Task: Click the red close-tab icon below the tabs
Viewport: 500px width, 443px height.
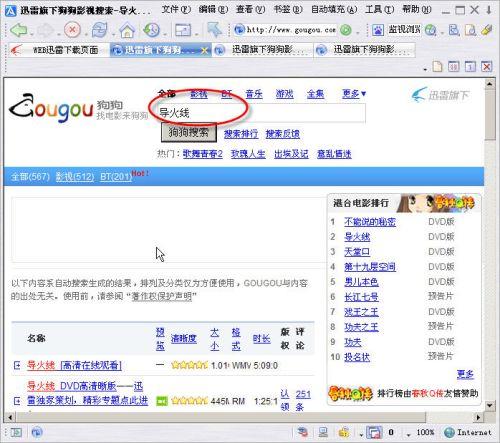Action: tap(487, 66)
